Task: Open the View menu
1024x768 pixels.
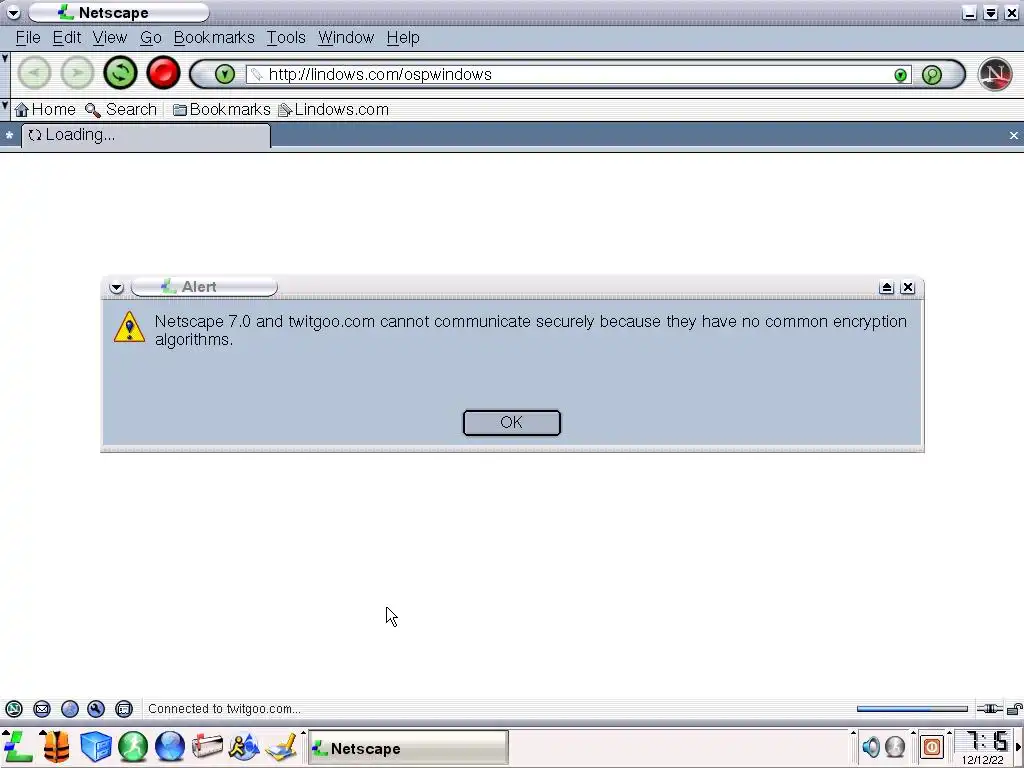Action: (110, 38)
